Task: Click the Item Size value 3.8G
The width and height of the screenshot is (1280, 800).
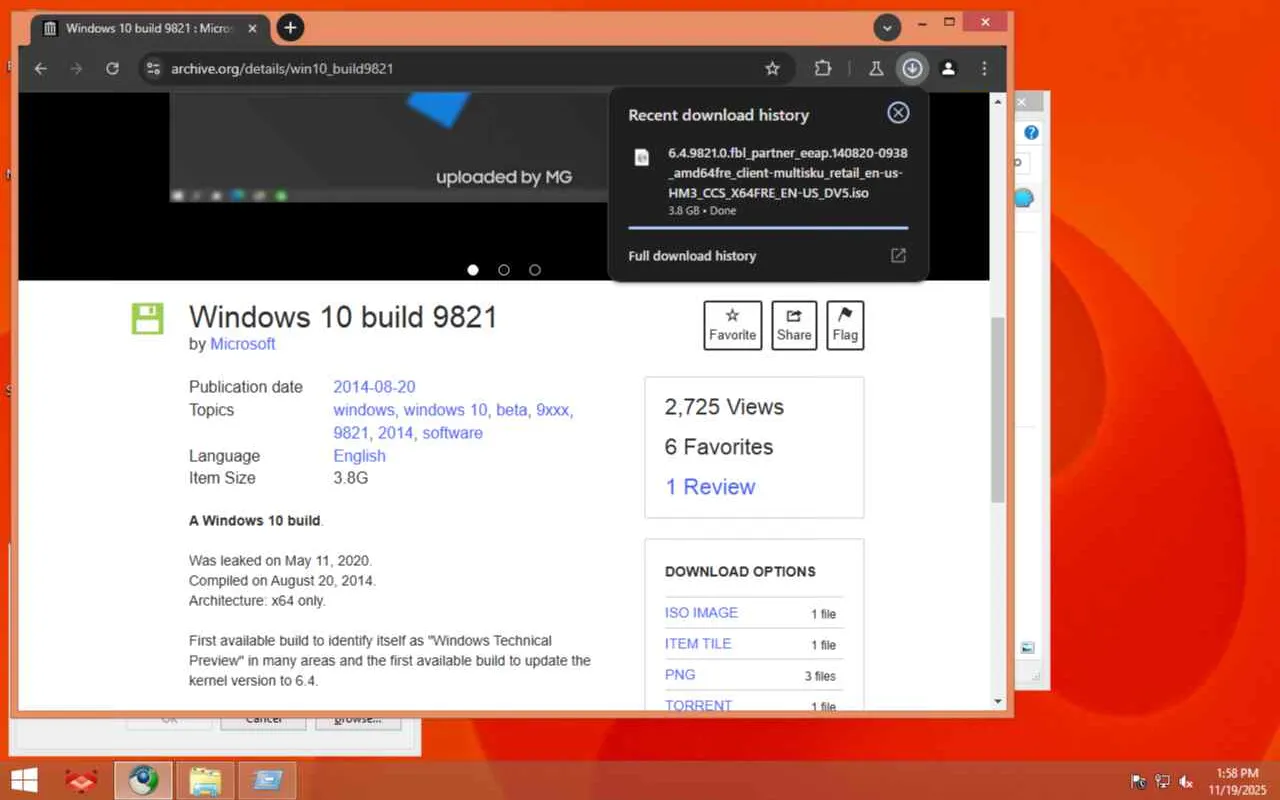Action: (351, 478)
